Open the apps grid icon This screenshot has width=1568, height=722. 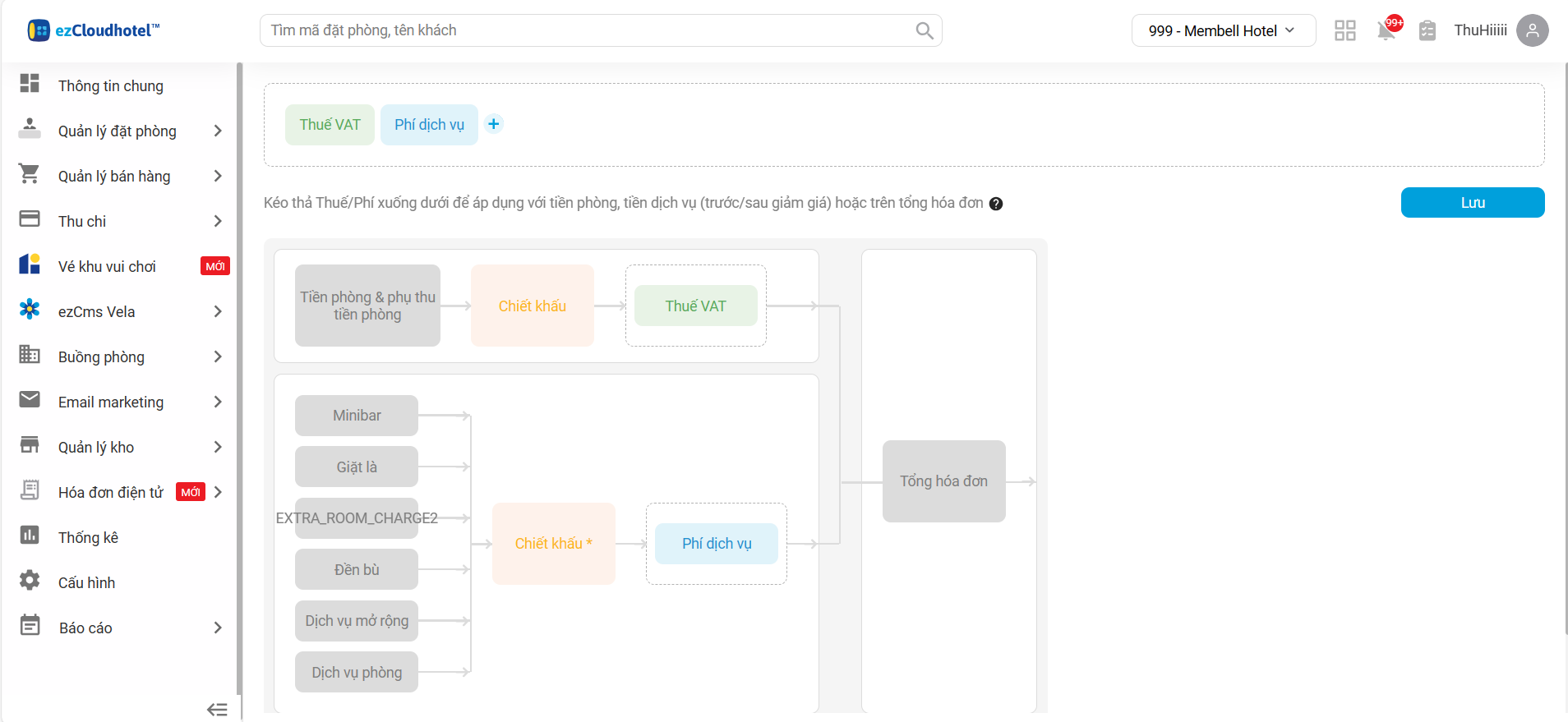(x=1344, y=30)
